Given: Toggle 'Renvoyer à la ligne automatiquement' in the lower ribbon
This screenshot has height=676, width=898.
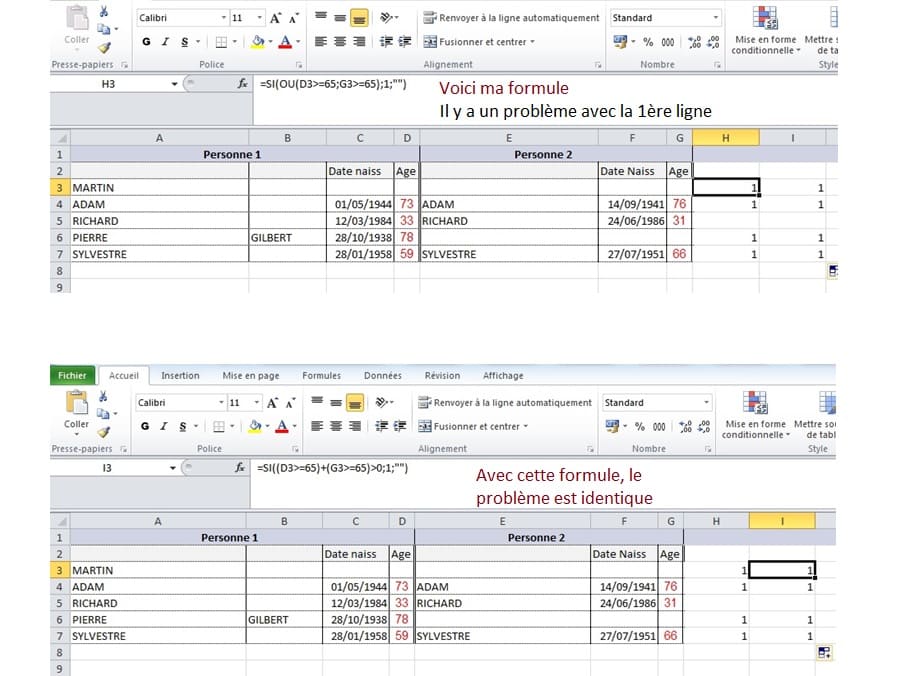Looking at the screenshot, I should tap(504, 403).
